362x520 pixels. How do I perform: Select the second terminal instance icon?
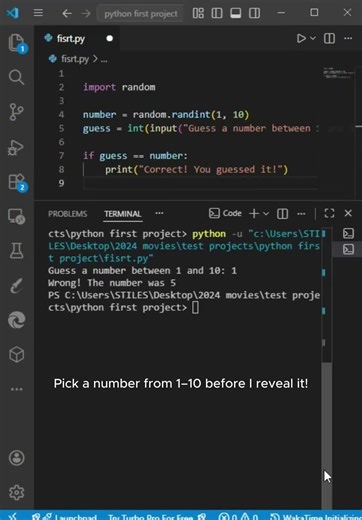tap(348, 249)
